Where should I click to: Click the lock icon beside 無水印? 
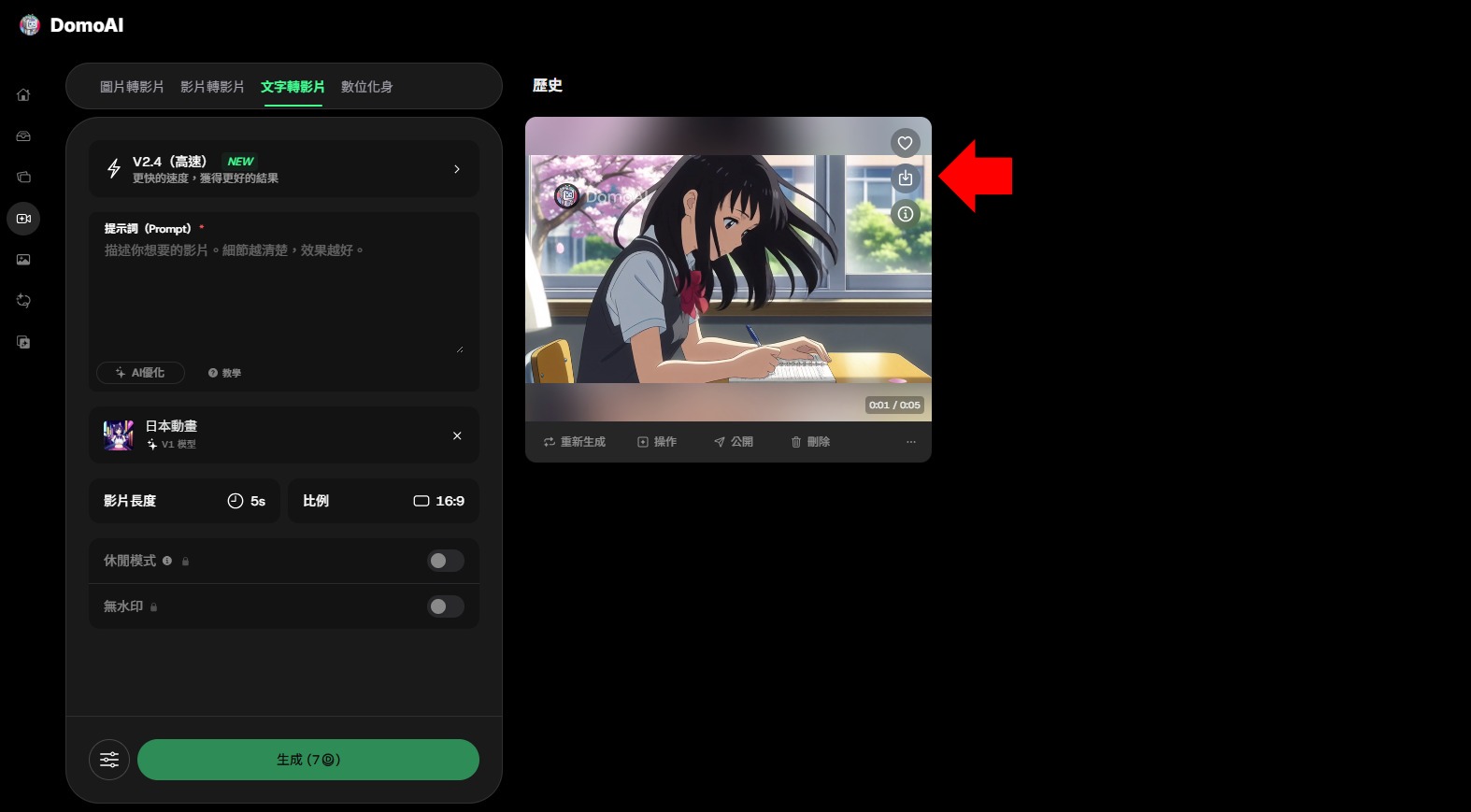click(153, 607)
